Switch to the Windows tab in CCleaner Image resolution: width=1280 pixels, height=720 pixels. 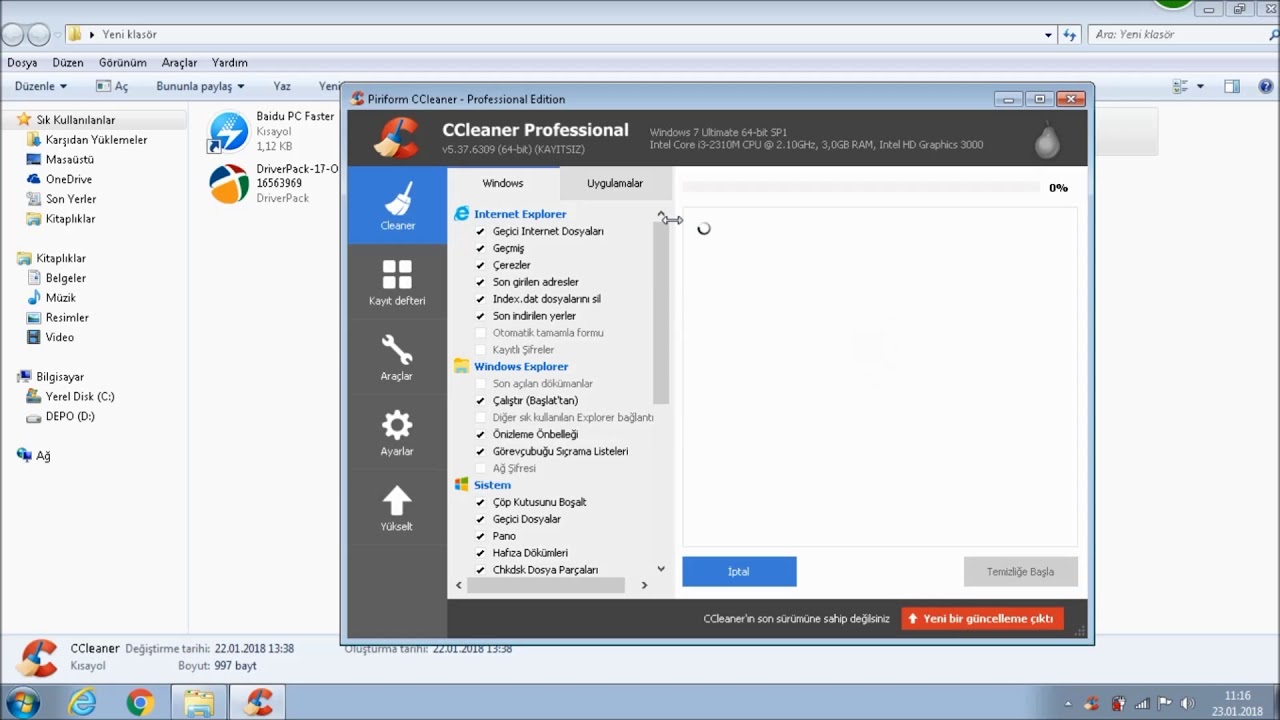[x=503, y=183]
